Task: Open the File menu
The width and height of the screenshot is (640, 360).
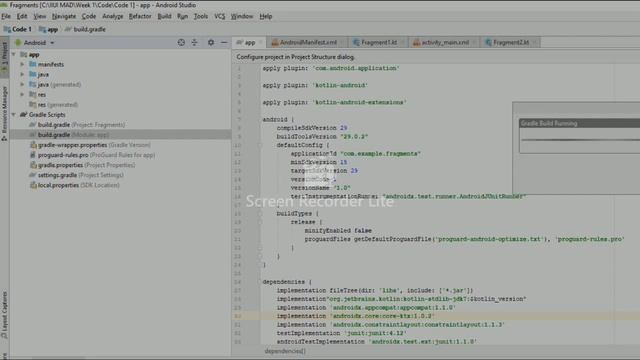Action: pyautogui.click(x=6, y=16)
